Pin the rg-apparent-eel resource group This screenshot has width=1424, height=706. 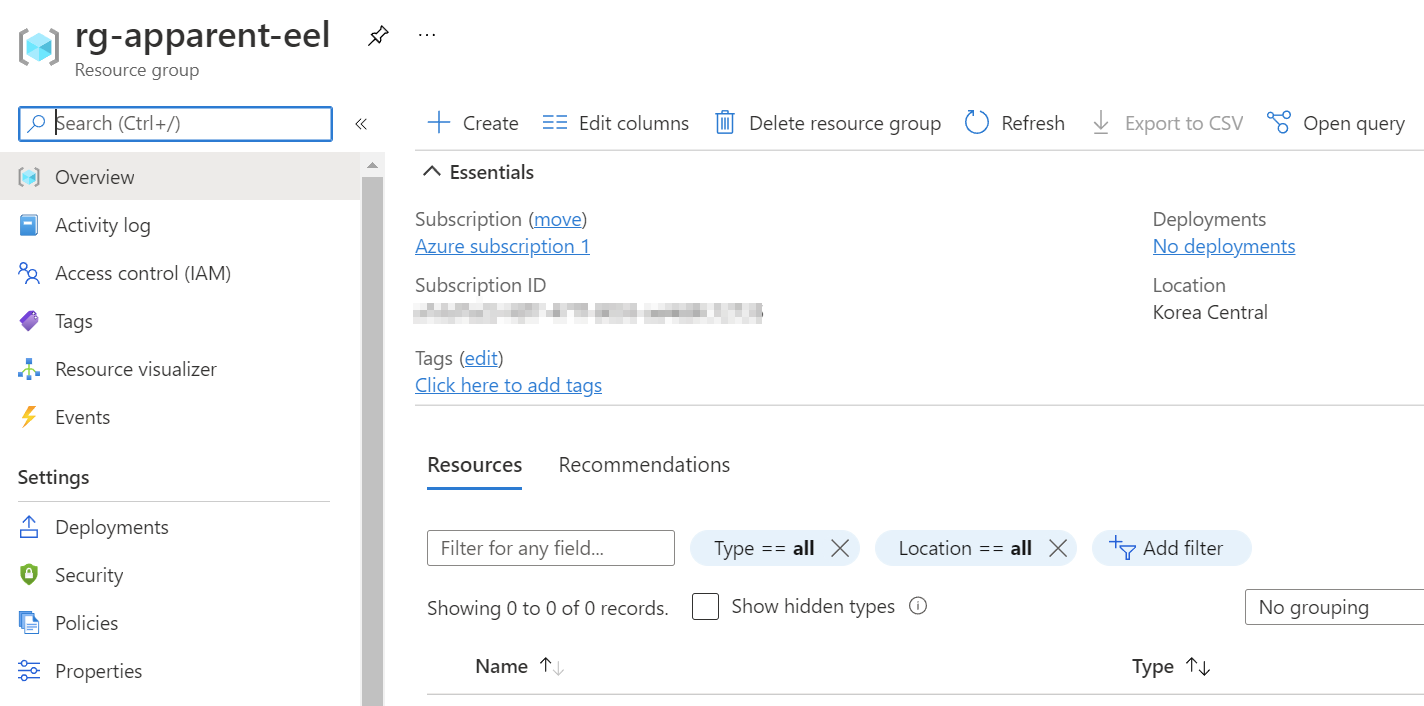tap(377, 37)
